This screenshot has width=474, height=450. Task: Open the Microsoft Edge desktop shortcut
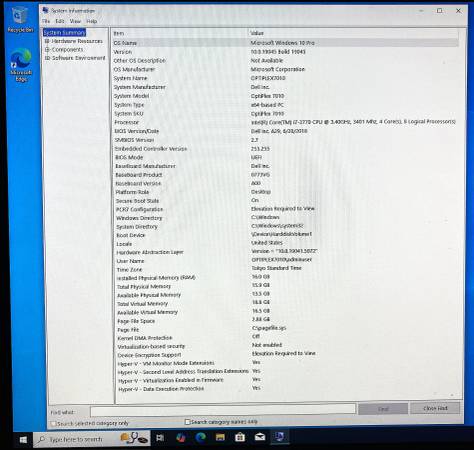[x=21, y=65]
